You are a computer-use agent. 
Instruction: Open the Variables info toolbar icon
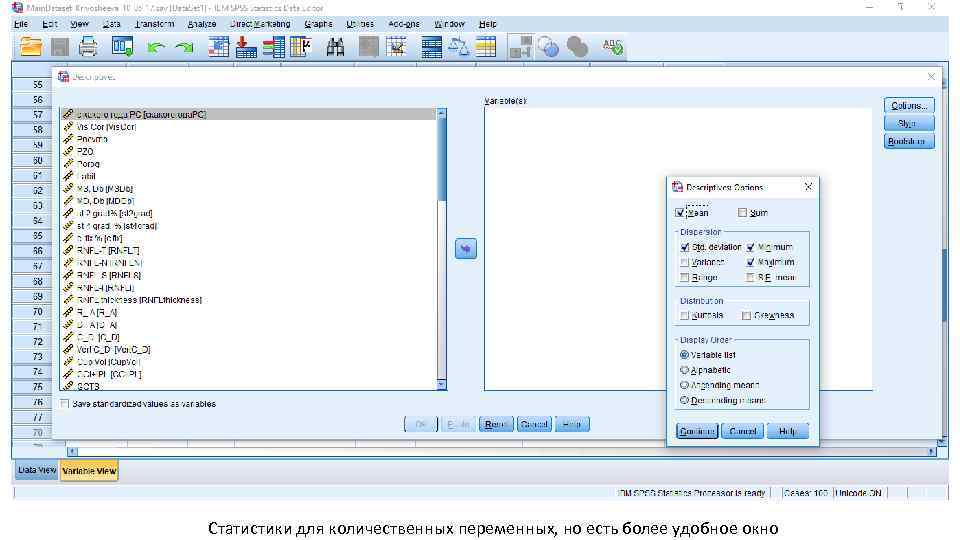click(x=274, y=47)
